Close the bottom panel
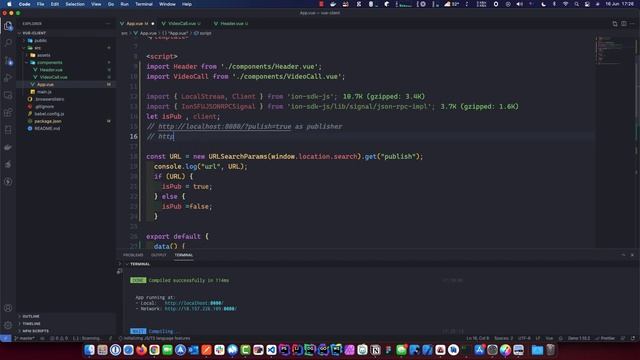 632,255
